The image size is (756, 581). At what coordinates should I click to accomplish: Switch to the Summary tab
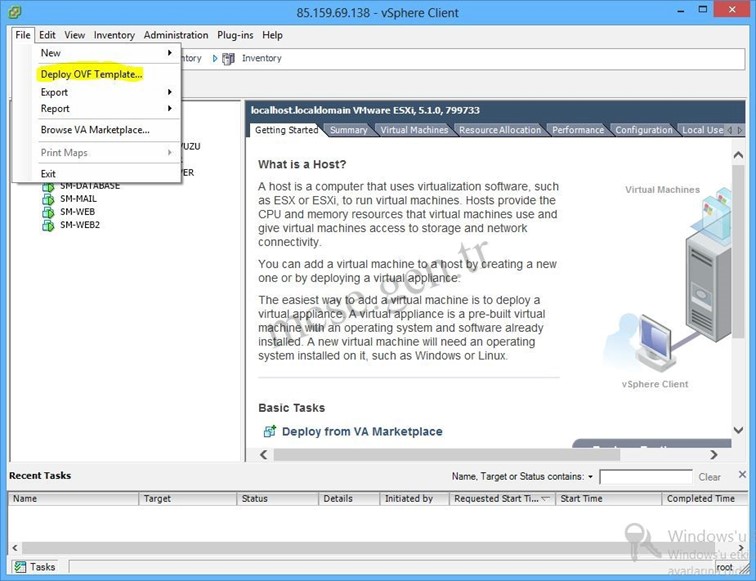tap(349, 130)
